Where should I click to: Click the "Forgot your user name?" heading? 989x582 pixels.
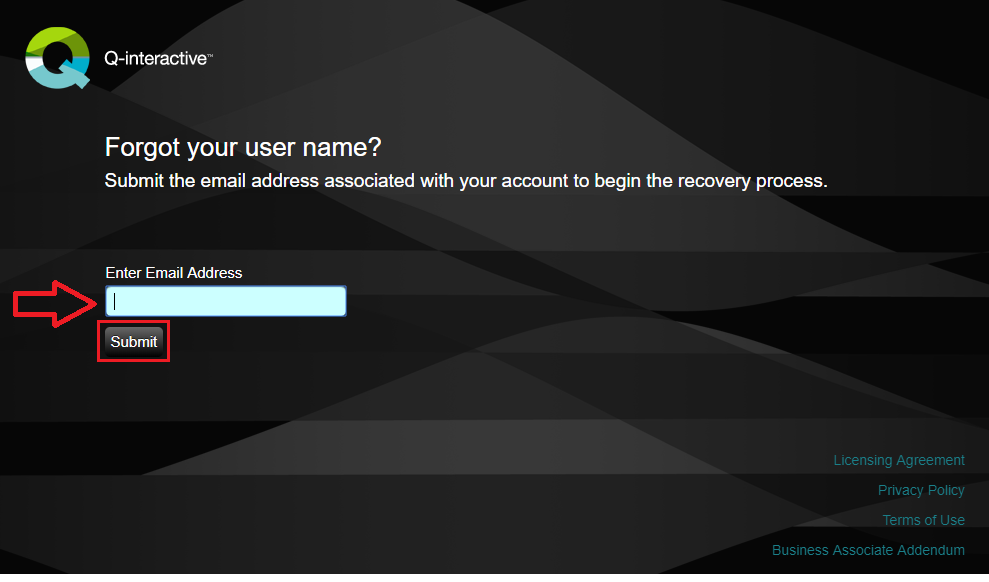[243, 148]
